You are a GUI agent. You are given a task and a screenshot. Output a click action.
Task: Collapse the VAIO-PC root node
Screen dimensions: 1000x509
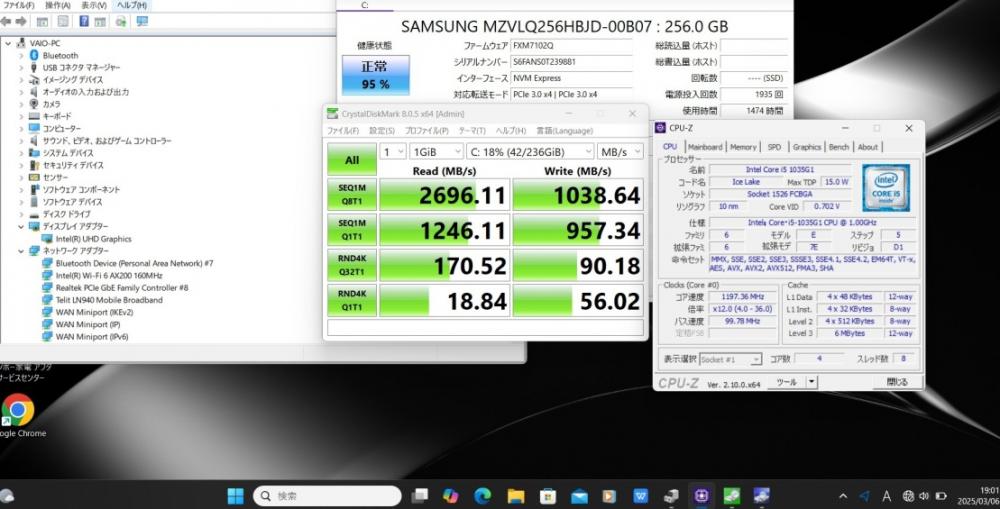(x=8, y=43)
